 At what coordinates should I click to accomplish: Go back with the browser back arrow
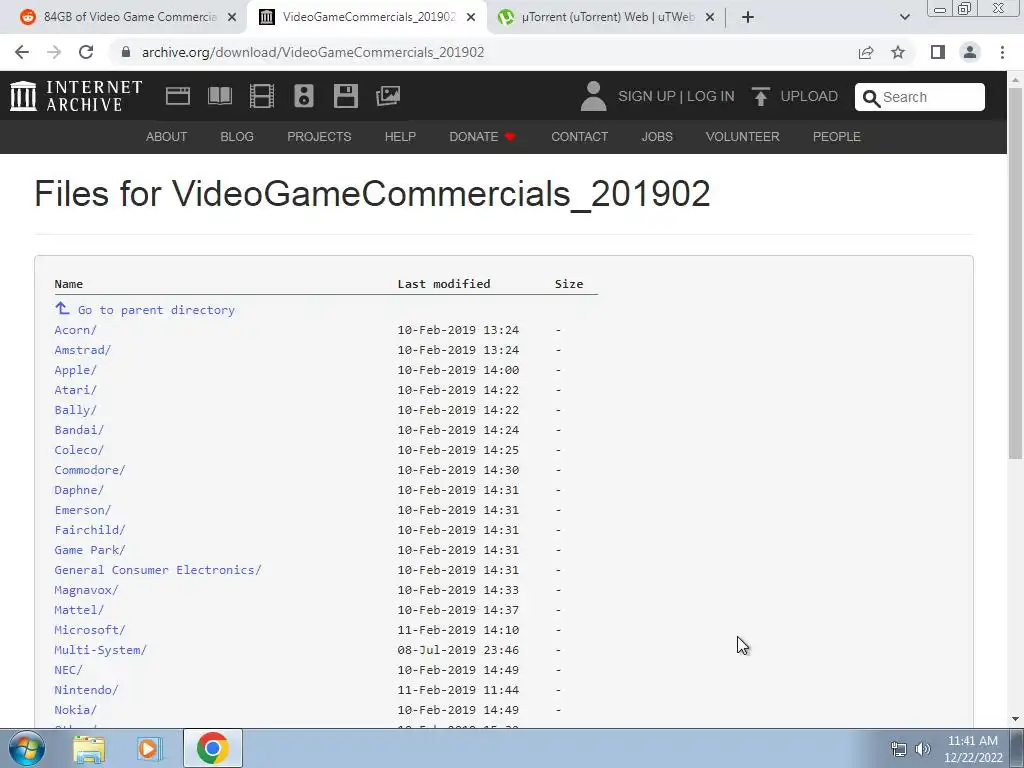pos(22,52)
